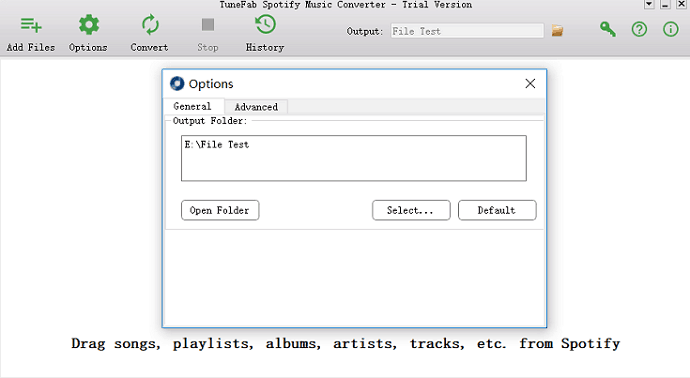This screenshot has height=378, width=690.
Task: Switch to the General tab
Action: 193,106
